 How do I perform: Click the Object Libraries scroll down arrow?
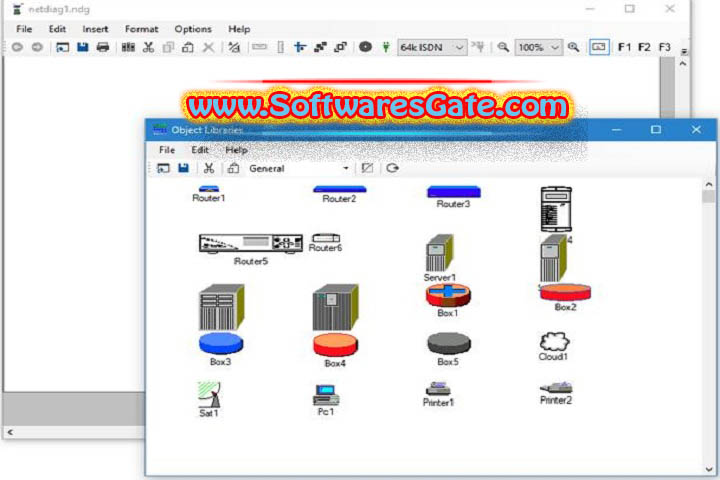point(709,469)
